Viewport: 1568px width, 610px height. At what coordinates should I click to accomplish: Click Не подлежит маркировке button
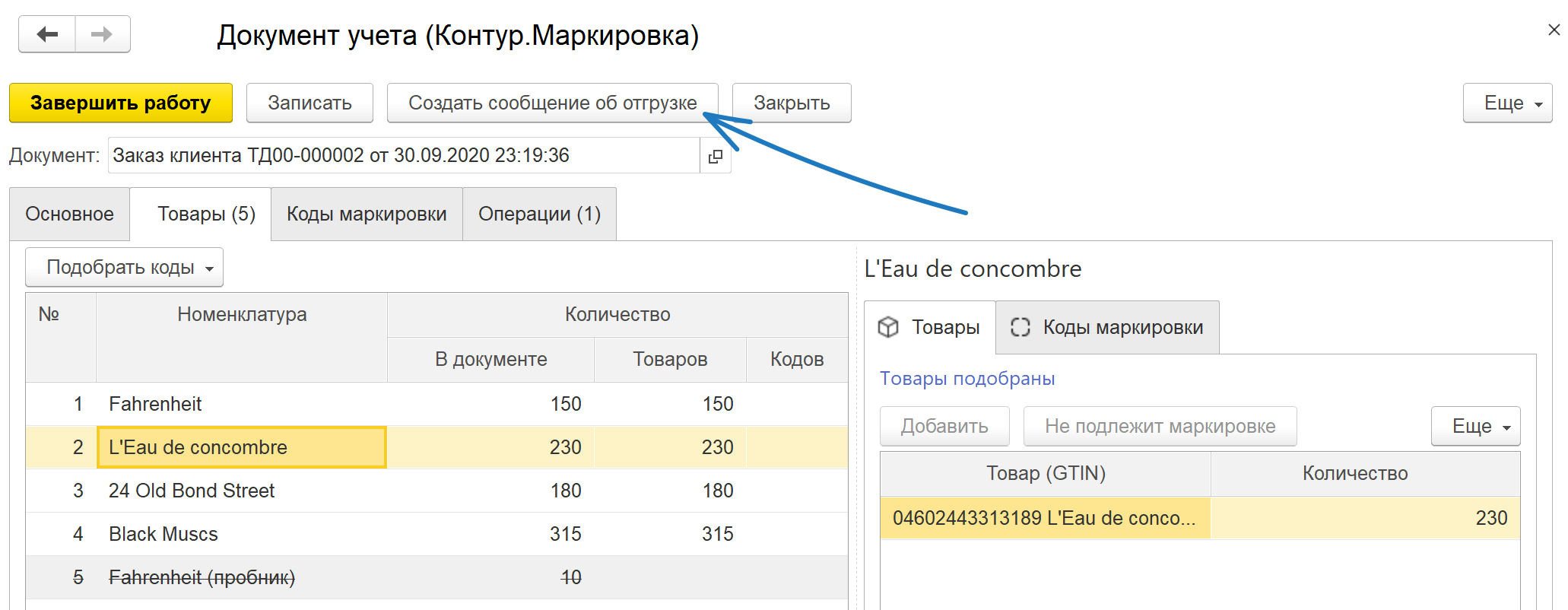pyautogui.click(x=1160, y=426)
